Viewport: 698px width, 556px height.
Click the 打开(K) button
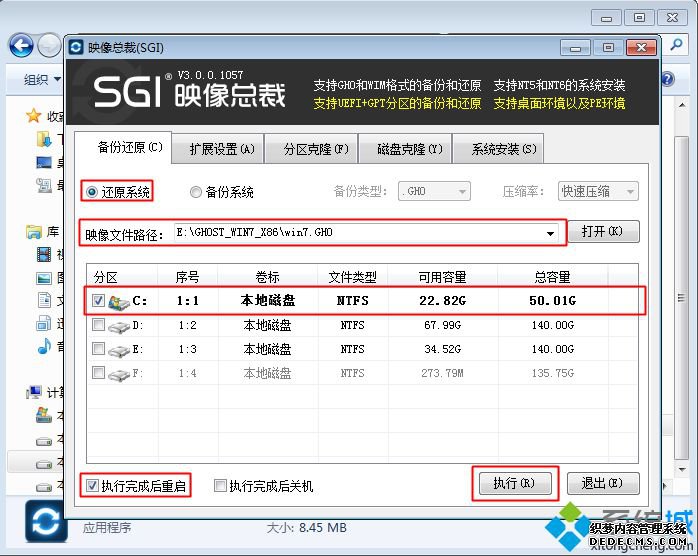pos(603,231)
